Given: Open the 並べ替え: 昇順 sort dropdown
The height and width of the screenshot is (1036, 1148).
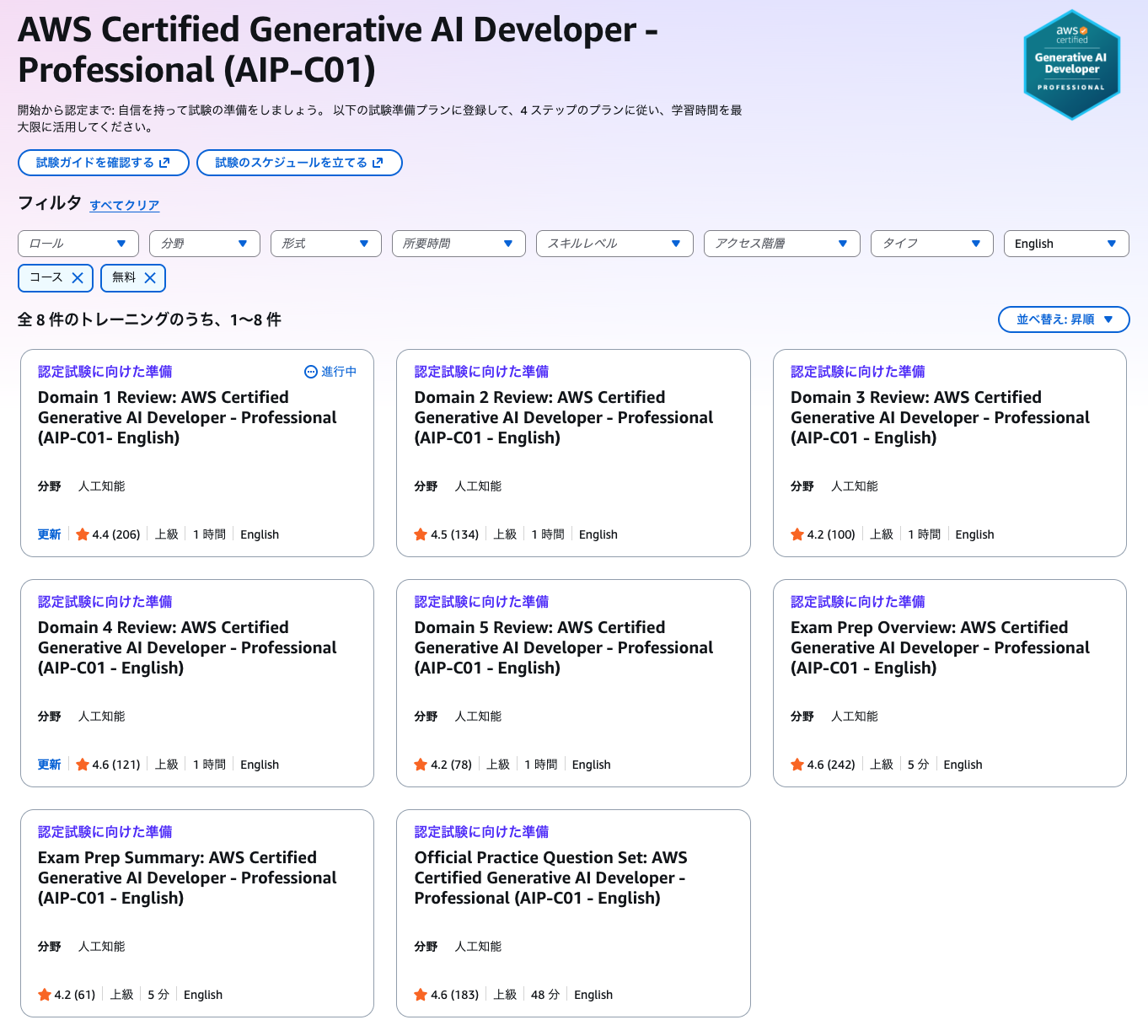Looking at the screenshot, I should [x=1064, y=319].
